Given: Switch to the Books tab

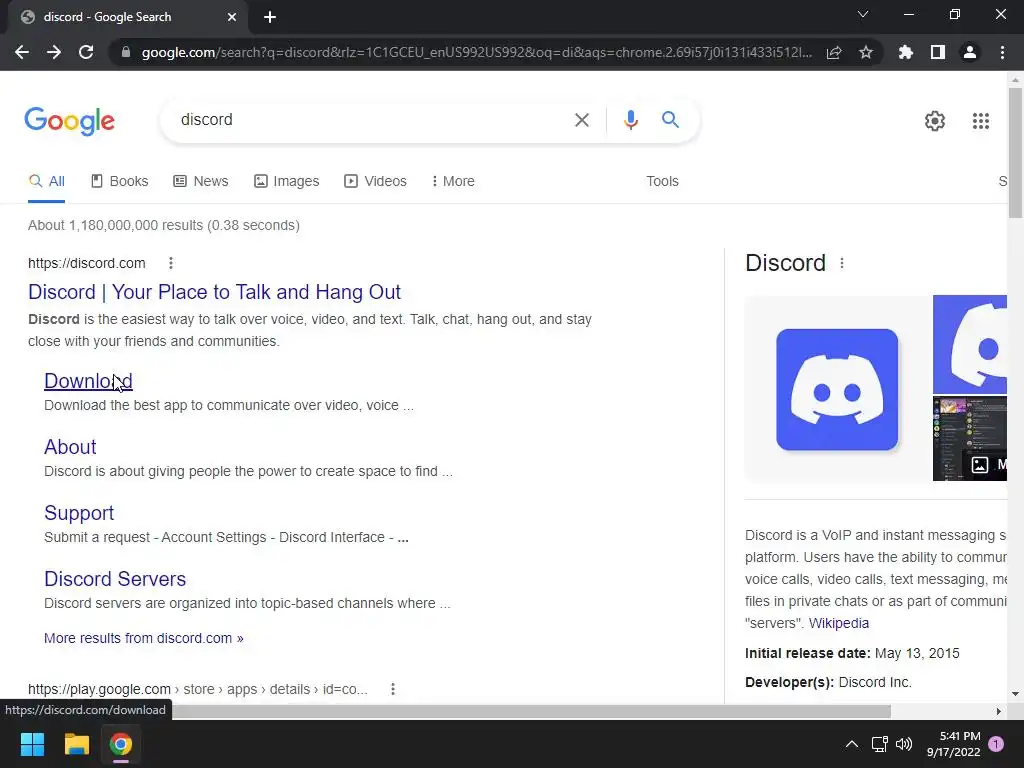Looking at the screenshot, I should pyautogui.click(x=120, y=182).
